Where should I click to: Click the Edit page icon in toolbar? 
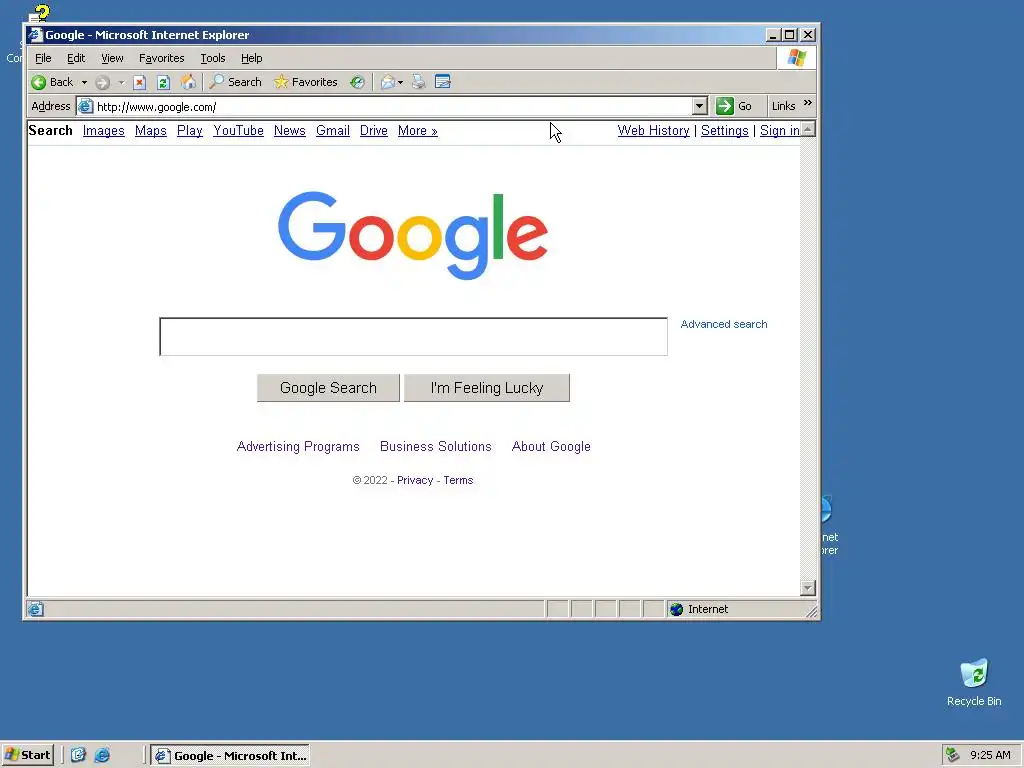pyautogui.click(x=443, y=82)
